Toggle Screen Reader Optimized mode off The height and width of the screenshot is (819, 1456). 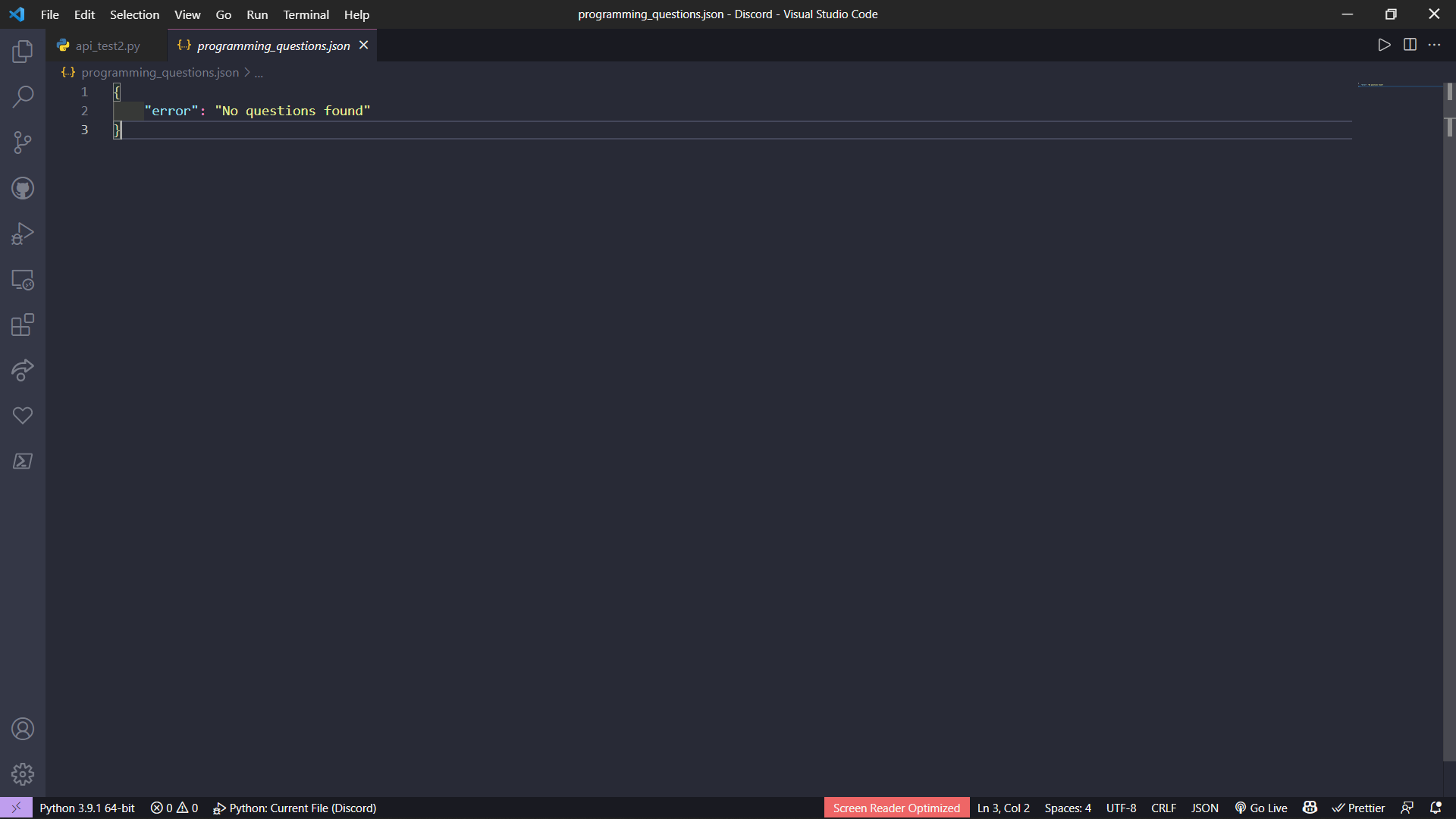[x=896, y=808]
